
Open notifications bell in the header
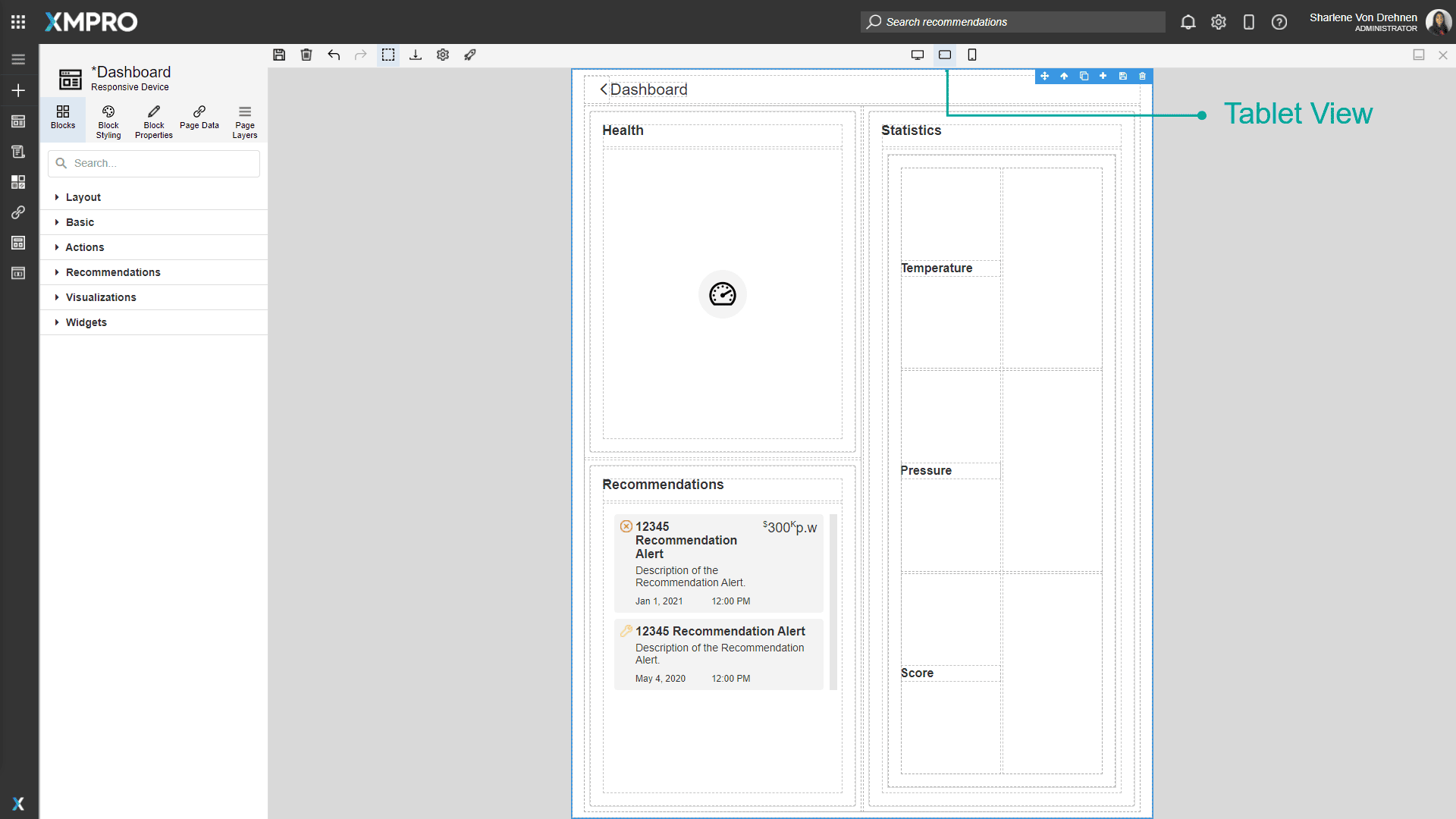1188,22
